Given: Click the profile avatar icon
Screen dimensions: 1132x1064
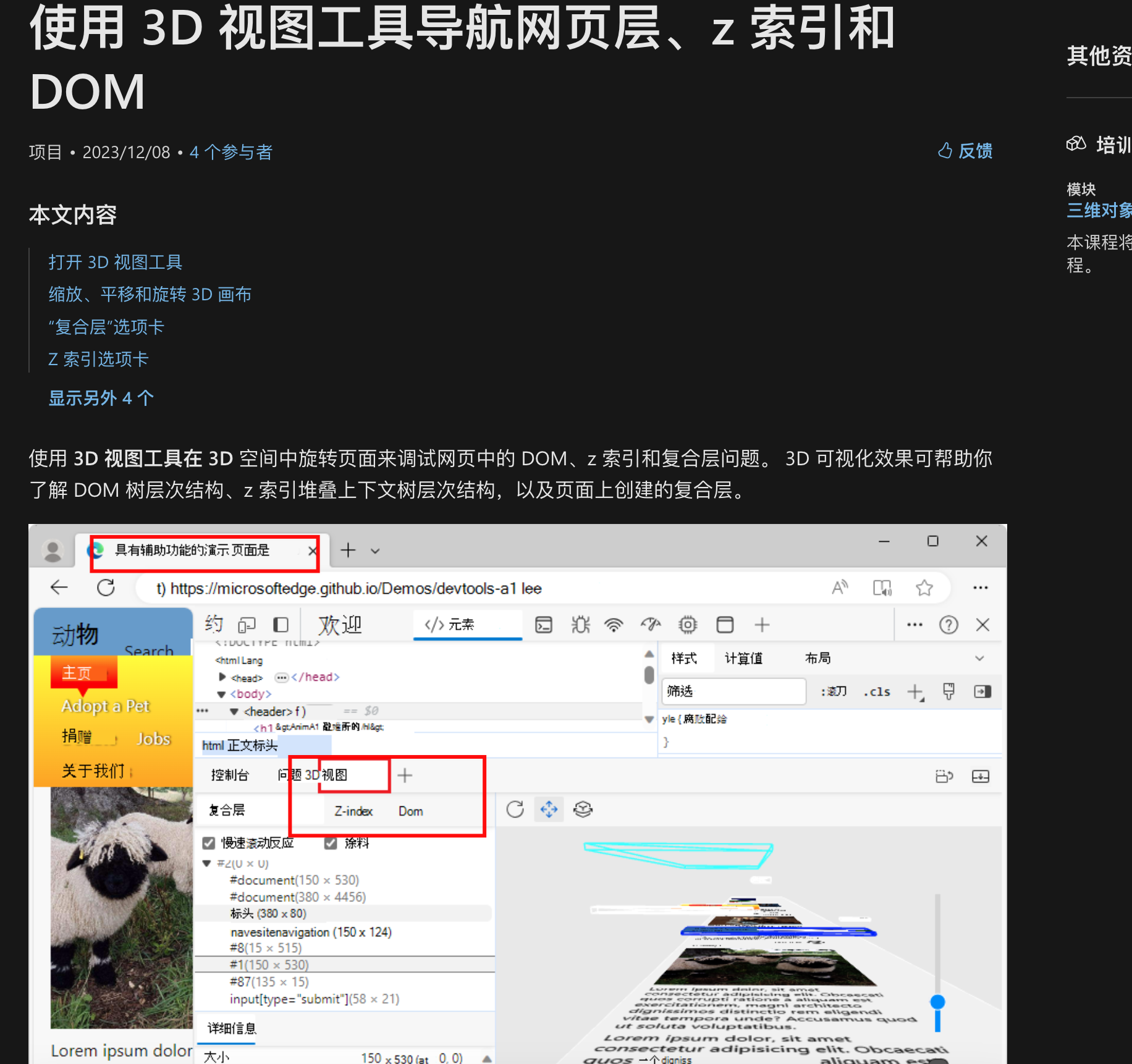Looking at the screenshot, I should (x=53, y=551).
